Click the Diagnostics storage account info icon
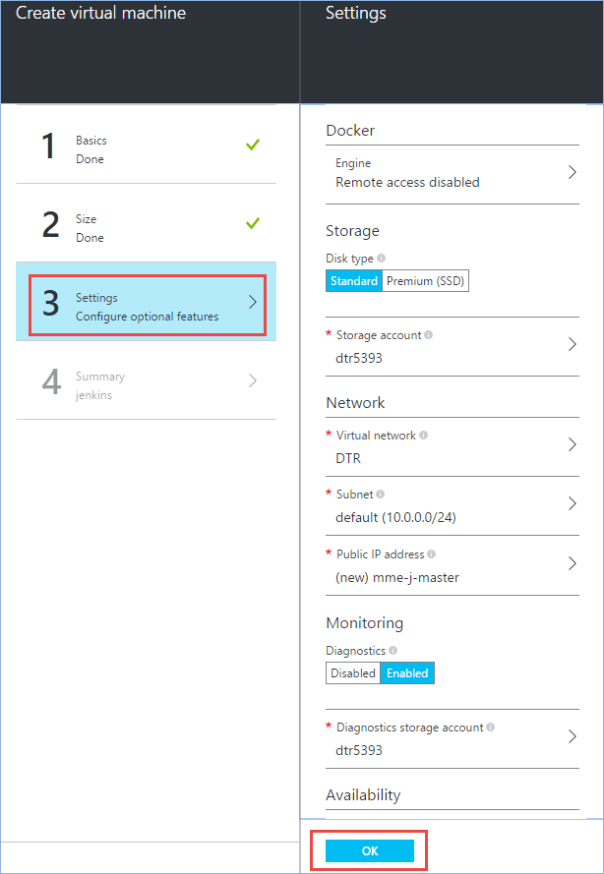 pyautogui.click(x=490, y=728)
